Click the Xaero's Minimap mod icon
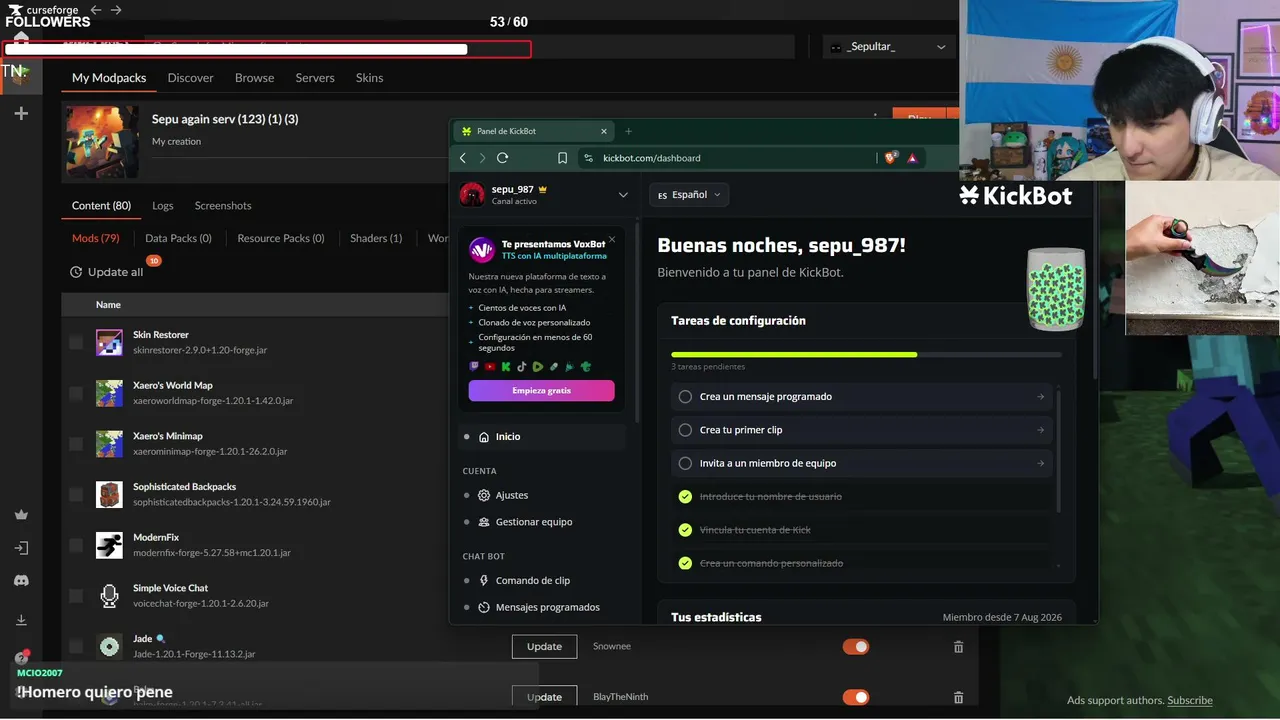The height and width of the screenshot is (720, 1280). pos(109,443)
